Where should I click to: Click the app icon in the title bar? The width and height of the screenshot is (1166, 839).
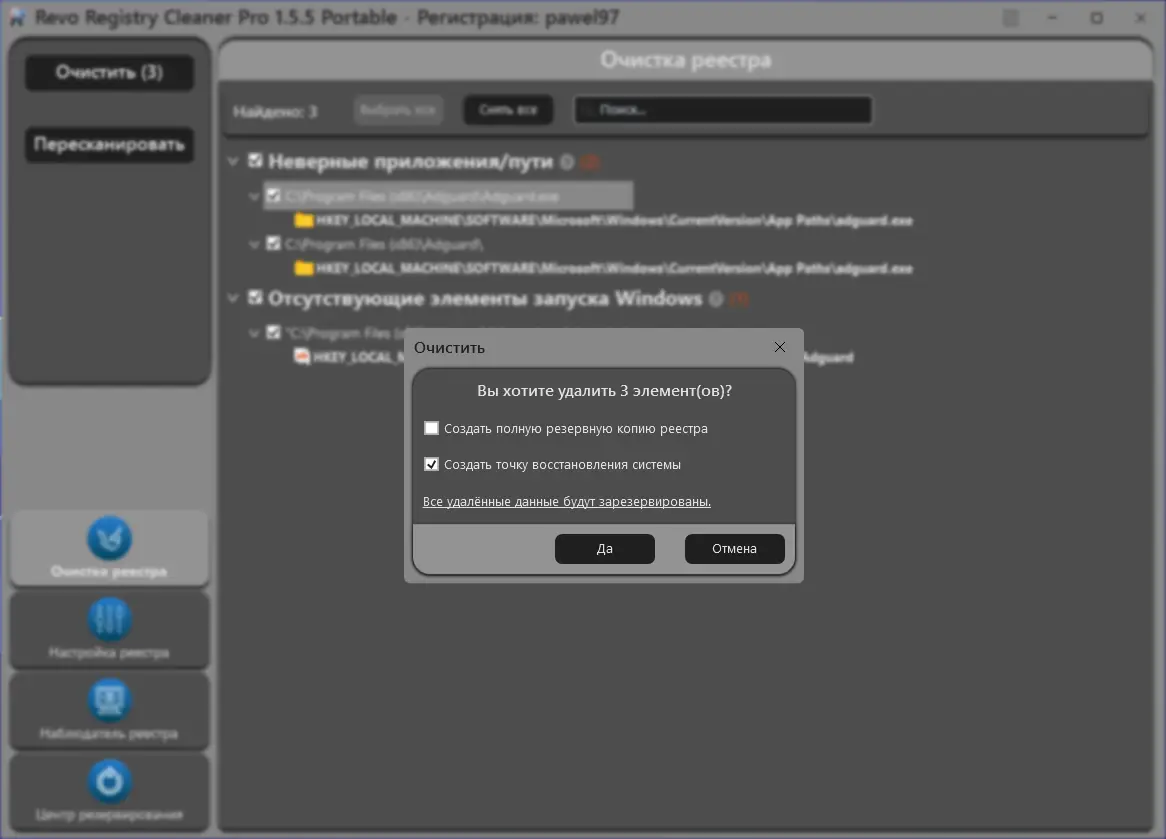point(17,18)
